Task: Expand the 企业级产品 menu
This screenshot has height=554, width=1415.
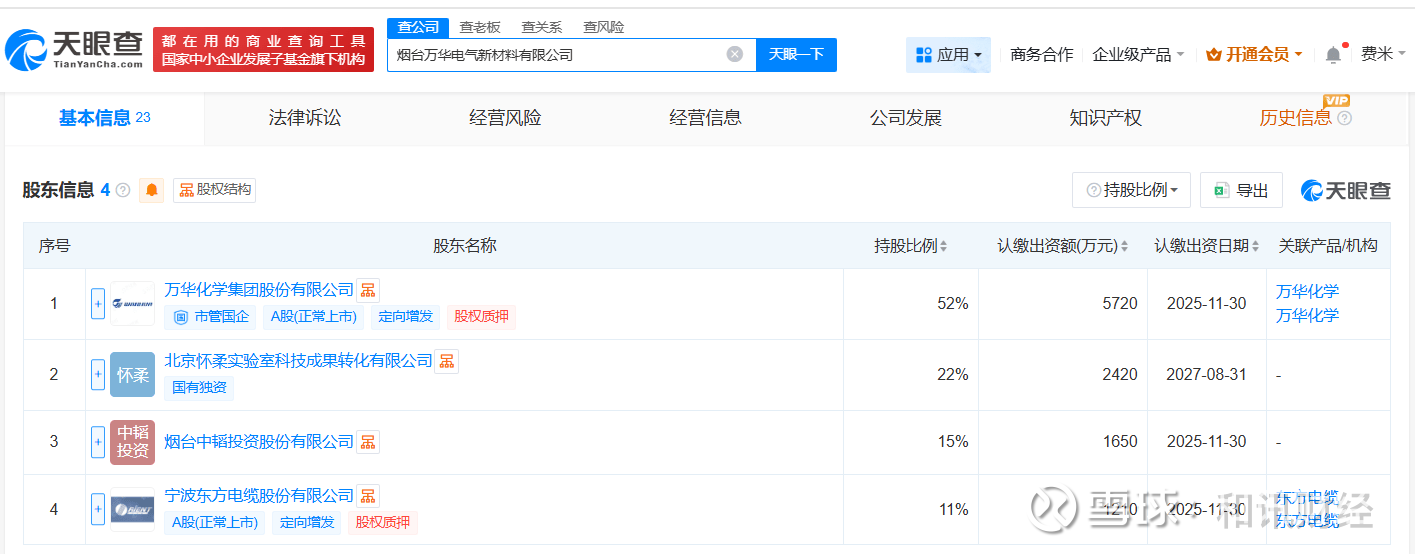Action: (1138, 55)
